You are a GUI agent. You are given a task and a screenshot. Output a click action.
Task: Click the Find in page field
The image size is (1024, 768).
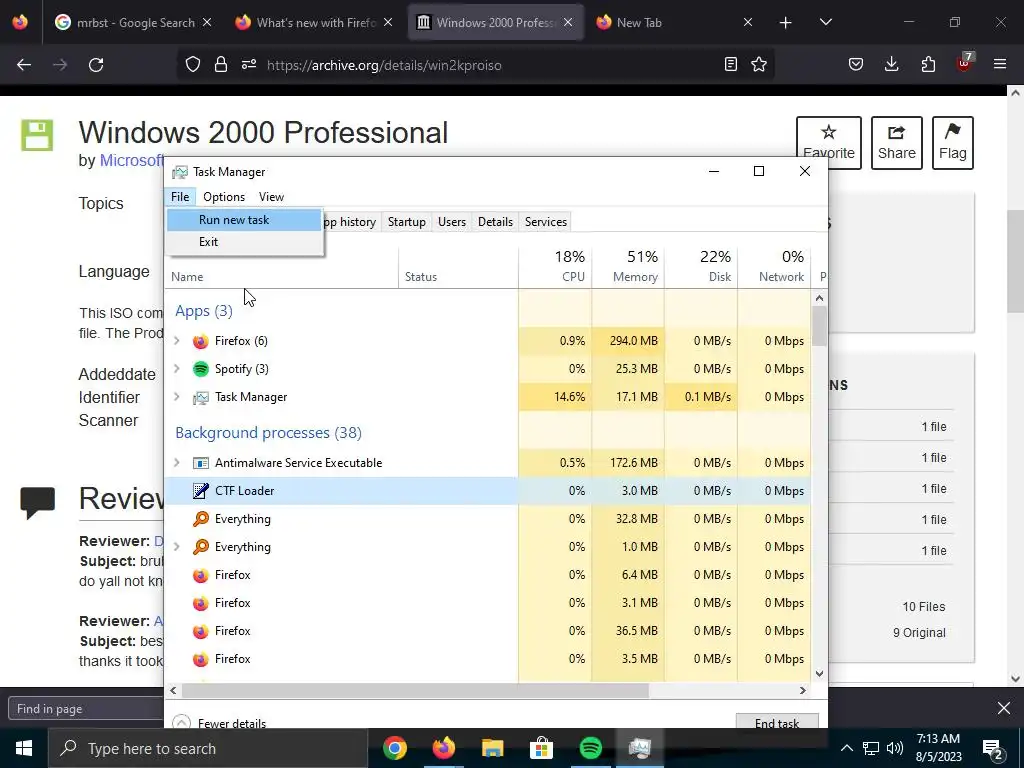pos(86,709)
